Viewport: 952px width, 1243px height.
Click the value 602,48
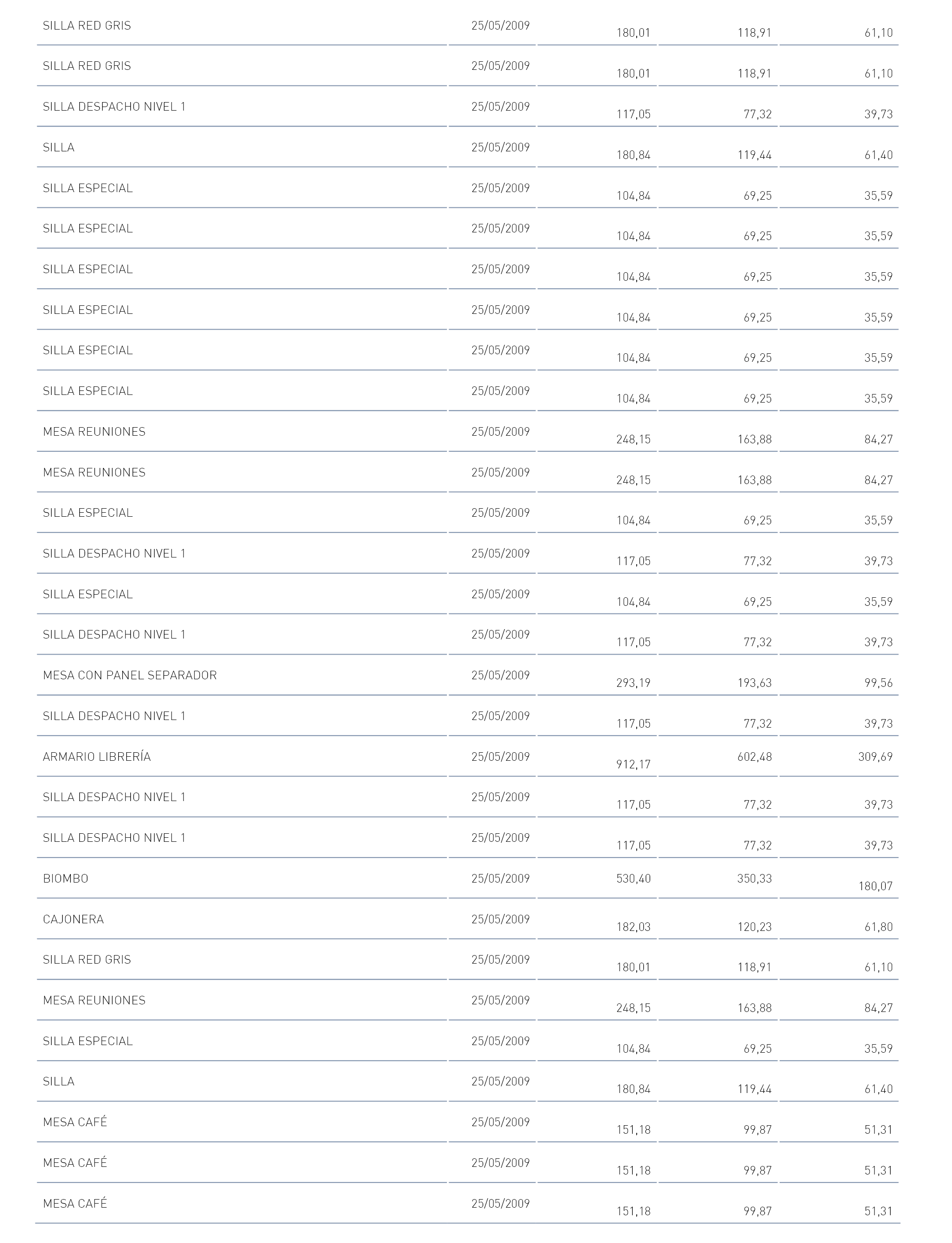click(x=754, y=756)
